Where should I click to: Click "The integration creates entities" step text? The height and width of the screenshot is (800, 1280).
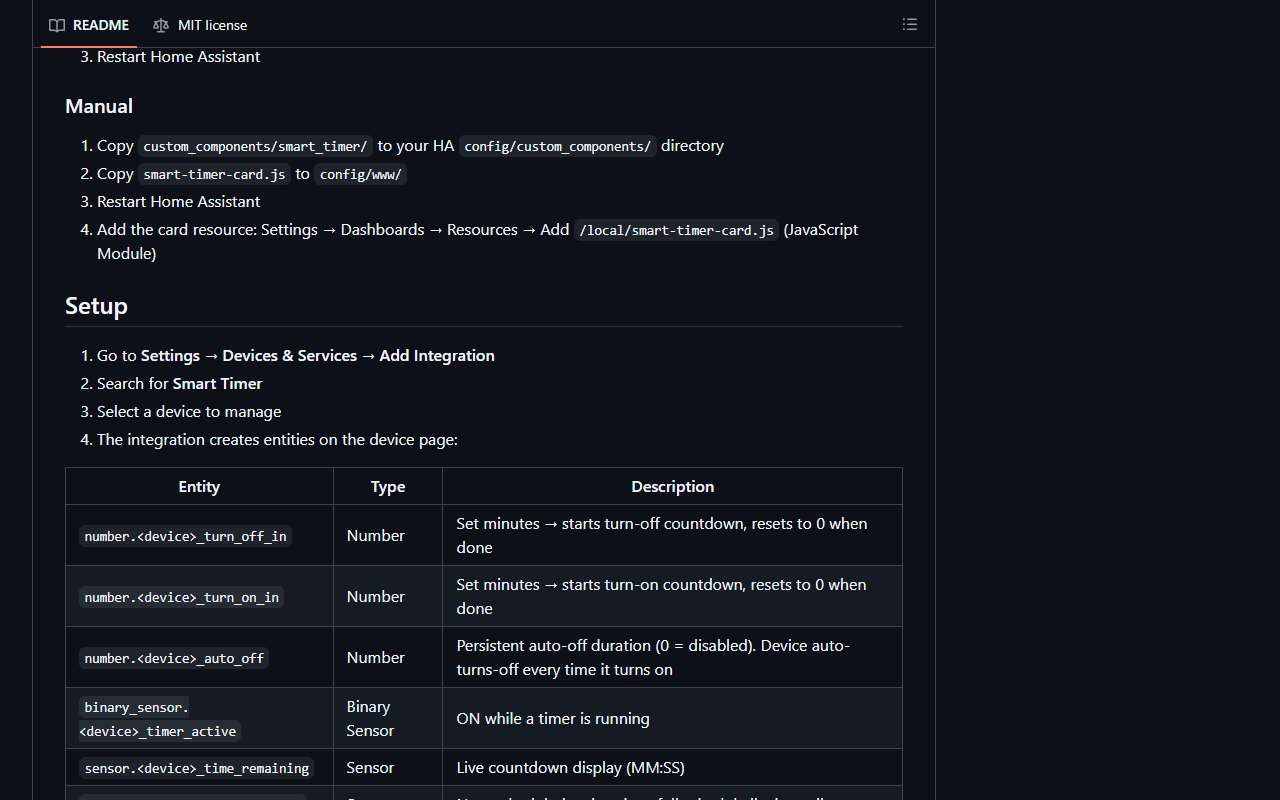click(x=277, y=439)
